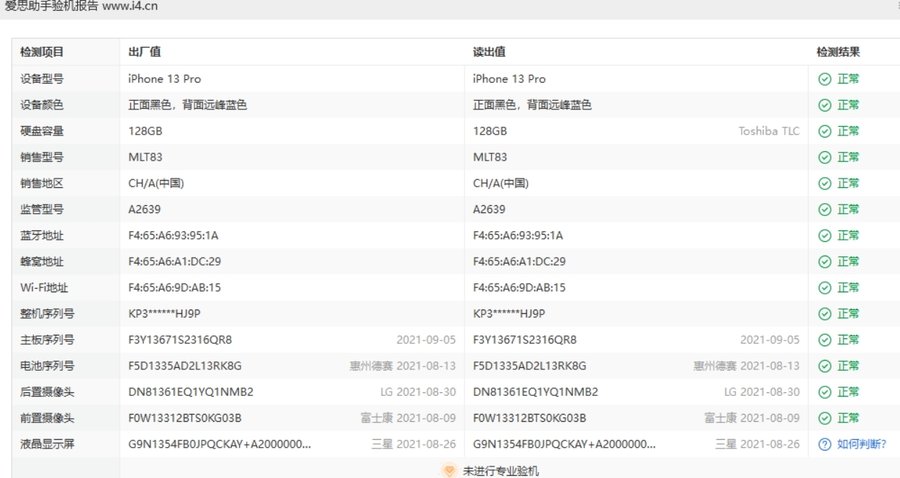900x478 pixels.
Task: Select the 前置摄像头 row label
Action: coord(47,418)
